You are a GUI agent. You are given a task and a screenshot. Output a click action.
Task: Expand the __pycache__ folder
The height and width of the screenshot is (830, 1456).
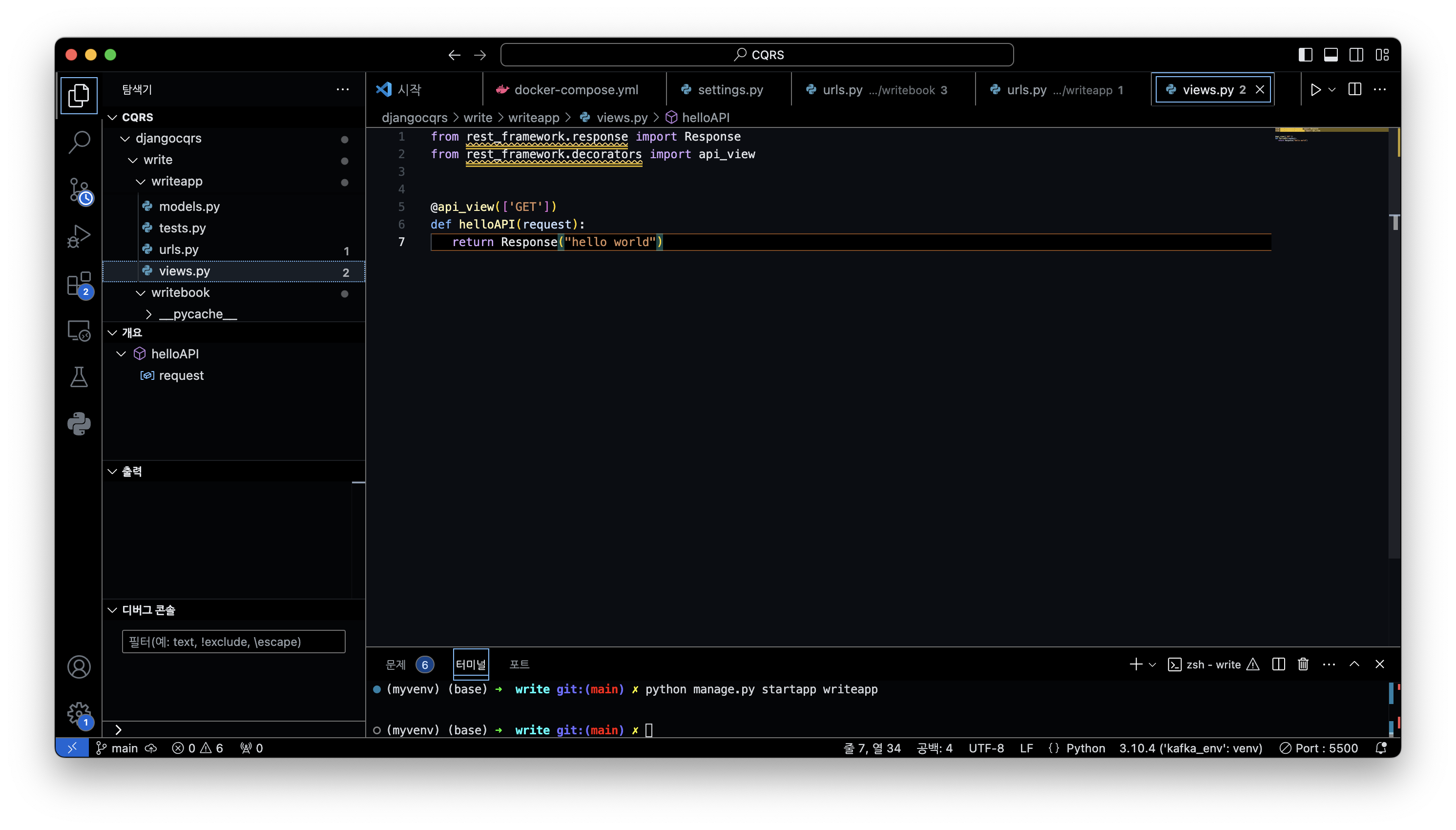(149, 314)
